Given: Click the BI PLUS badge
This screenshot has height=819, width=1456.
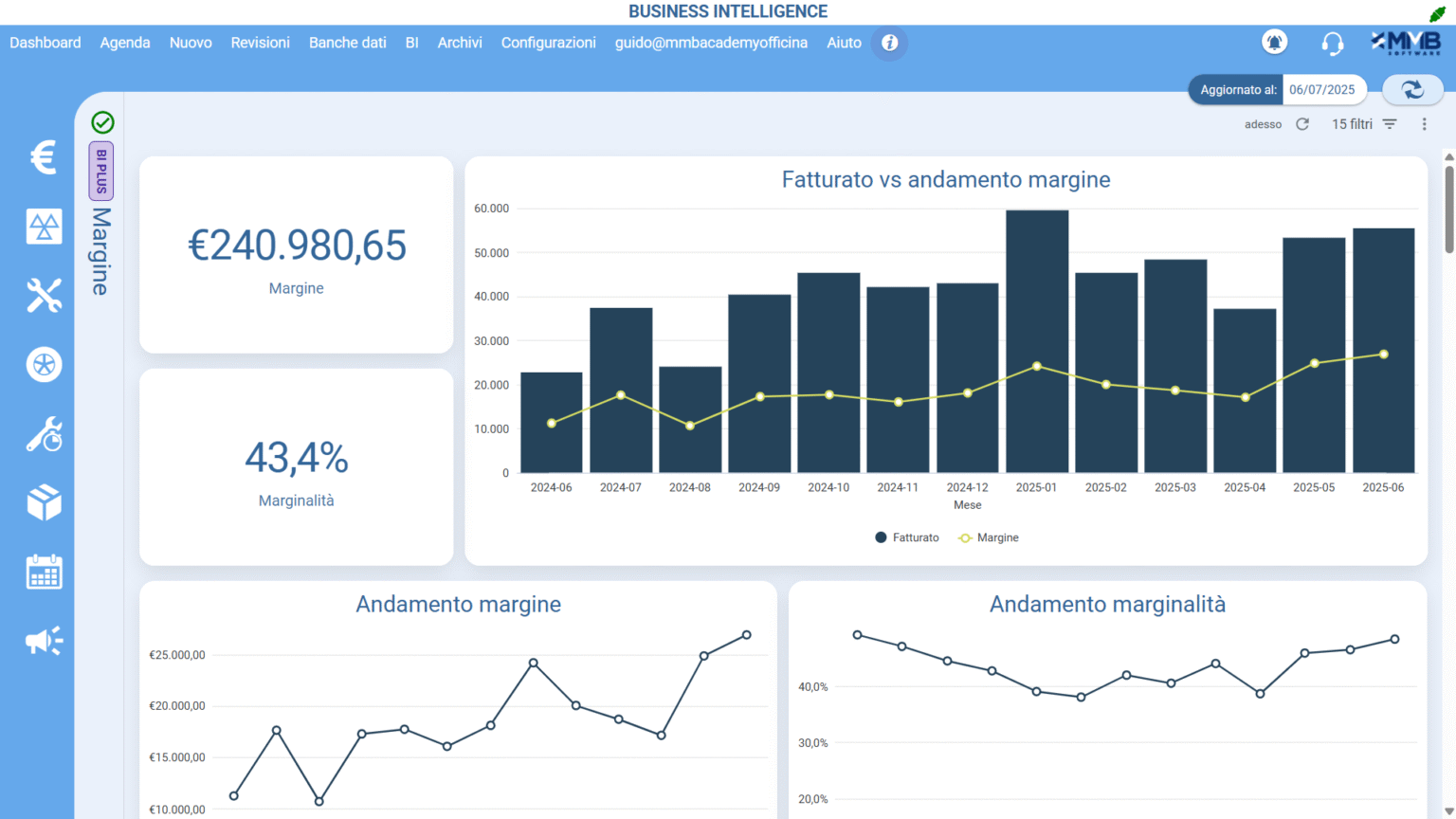Looking at the screenshot, I should 101,171.
